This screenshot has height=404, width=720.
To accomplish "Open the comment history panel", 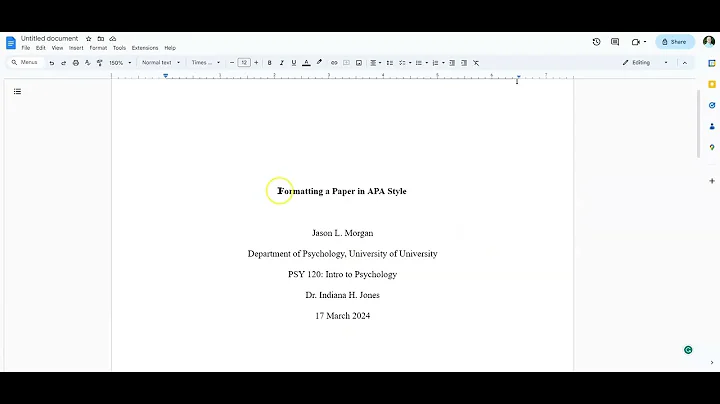I will coord(615,42).
